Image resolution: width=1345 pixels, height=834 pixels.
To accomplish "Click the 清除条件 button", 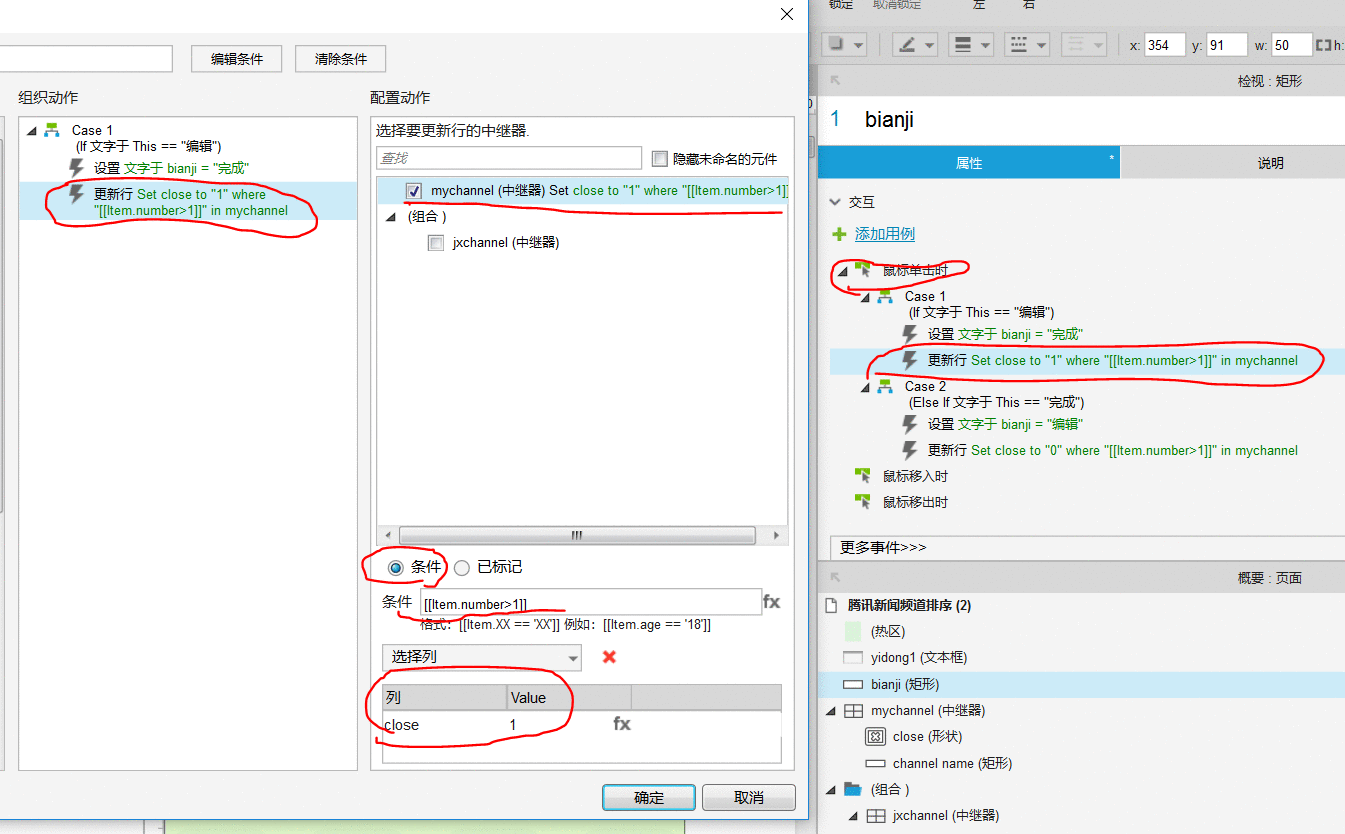I will pyautogui.click(x=341, y=59).
